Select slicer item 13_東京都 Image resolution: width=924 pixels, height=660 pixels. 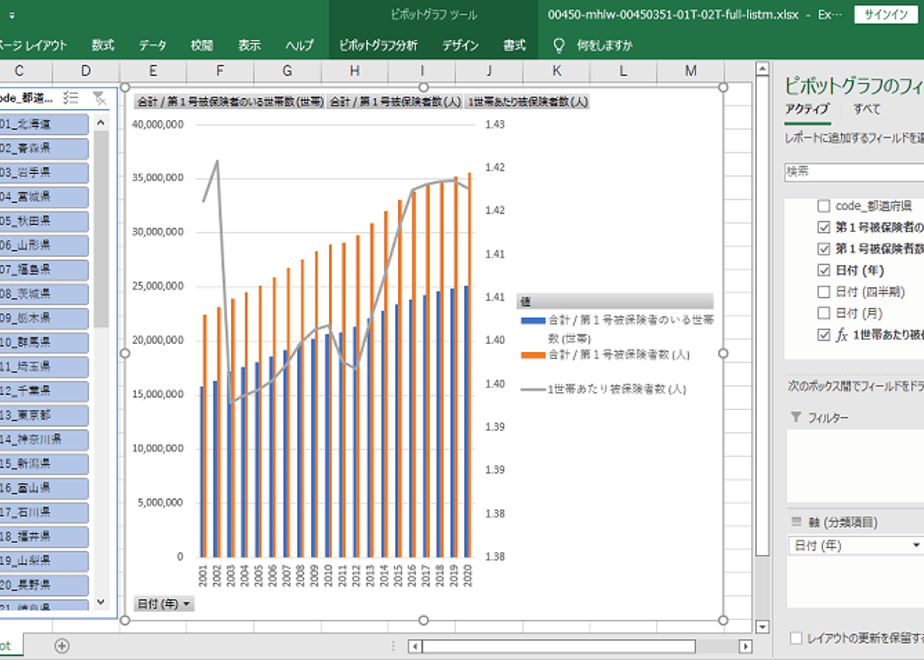click(44, 415)
